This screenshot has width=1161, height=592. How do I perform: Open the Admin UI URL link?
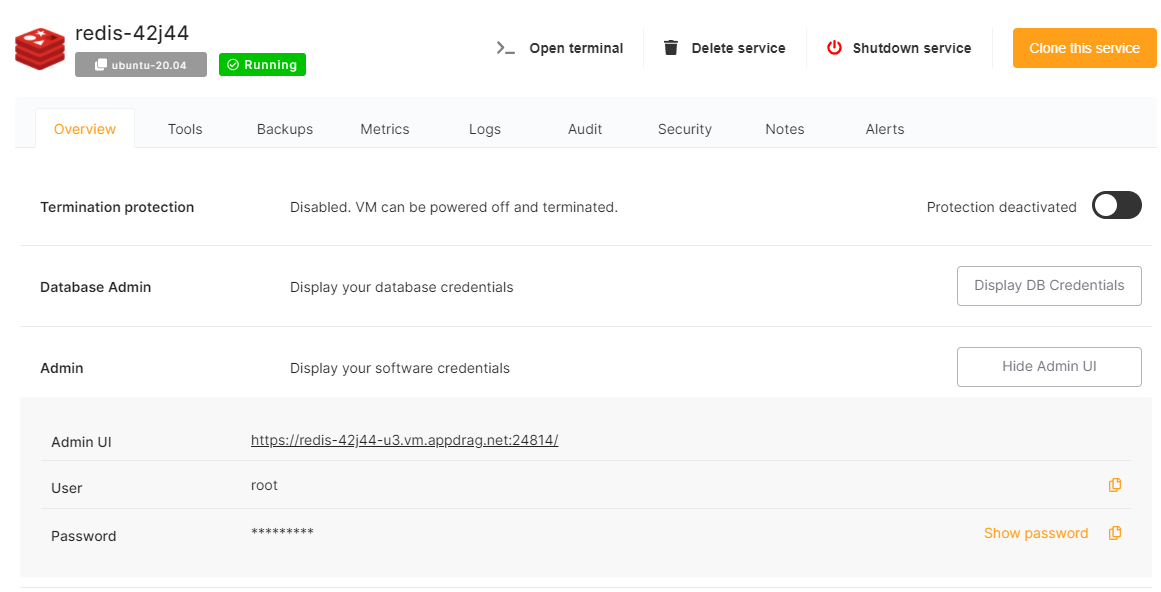click(404, 440)
